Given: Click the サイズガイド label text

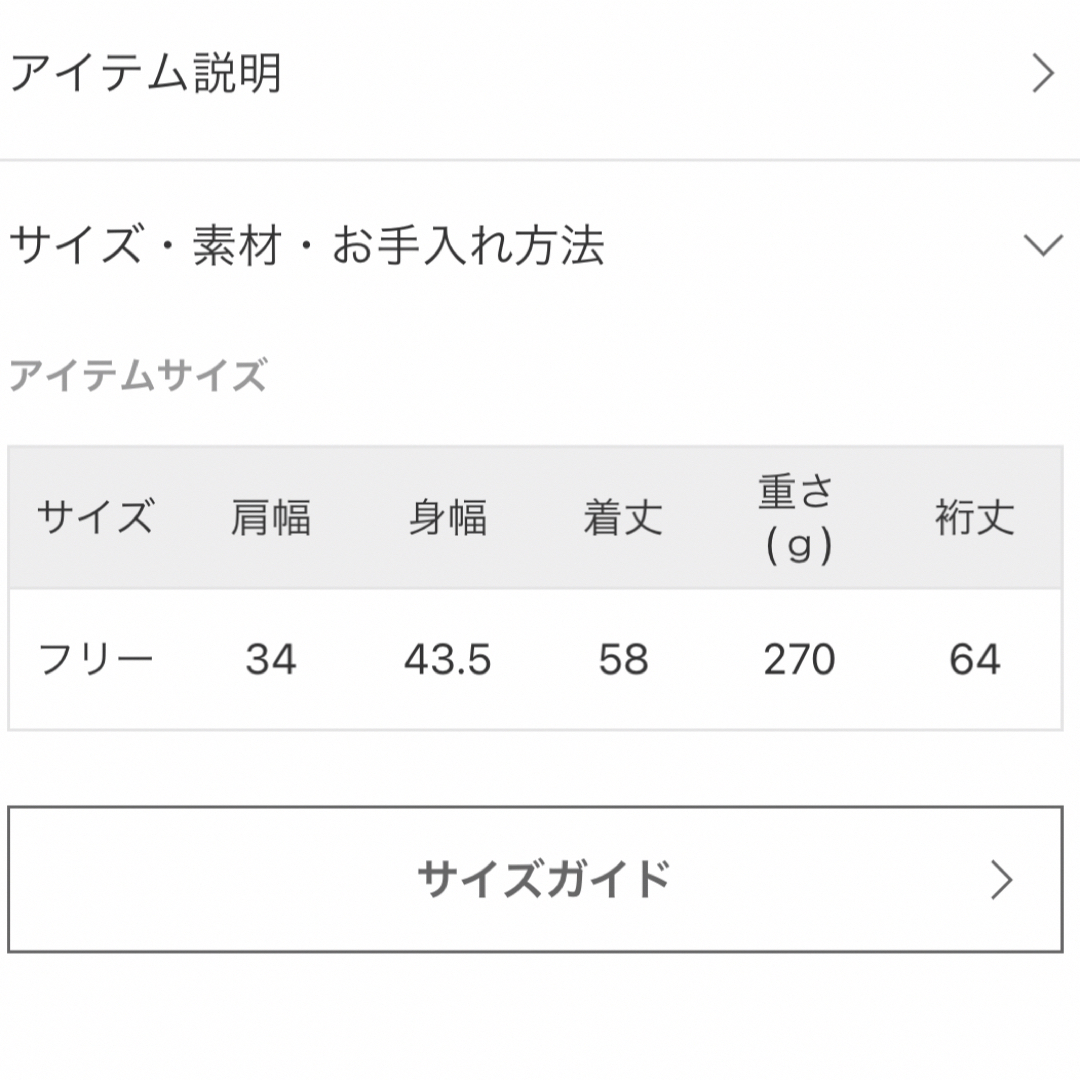Looking at the screenshot, I should 543,880.
